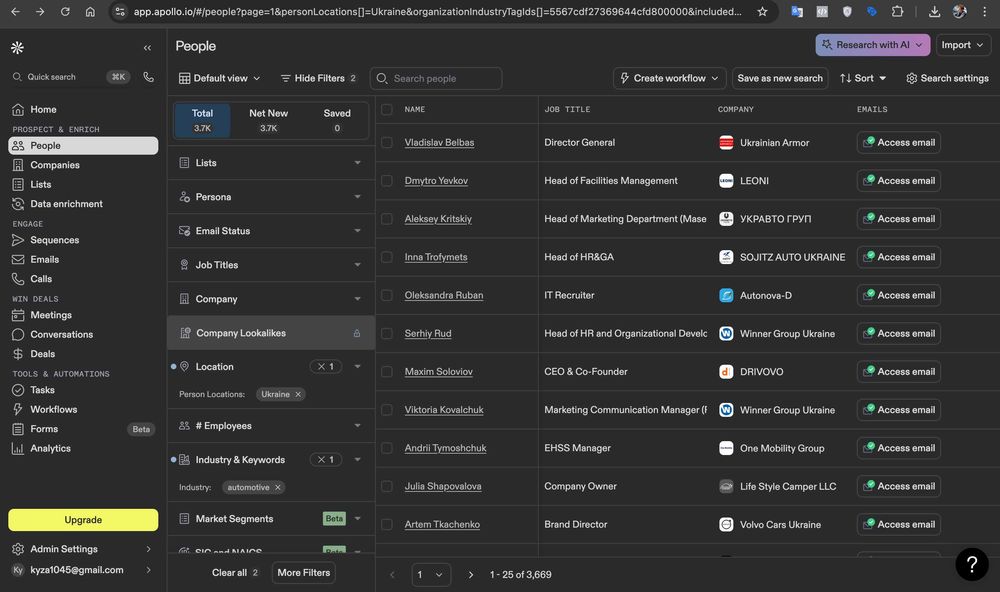Screen dimensions: 1000x592
Task: Collapse the sidebar with the double-chevron icon
Action: 147,48
